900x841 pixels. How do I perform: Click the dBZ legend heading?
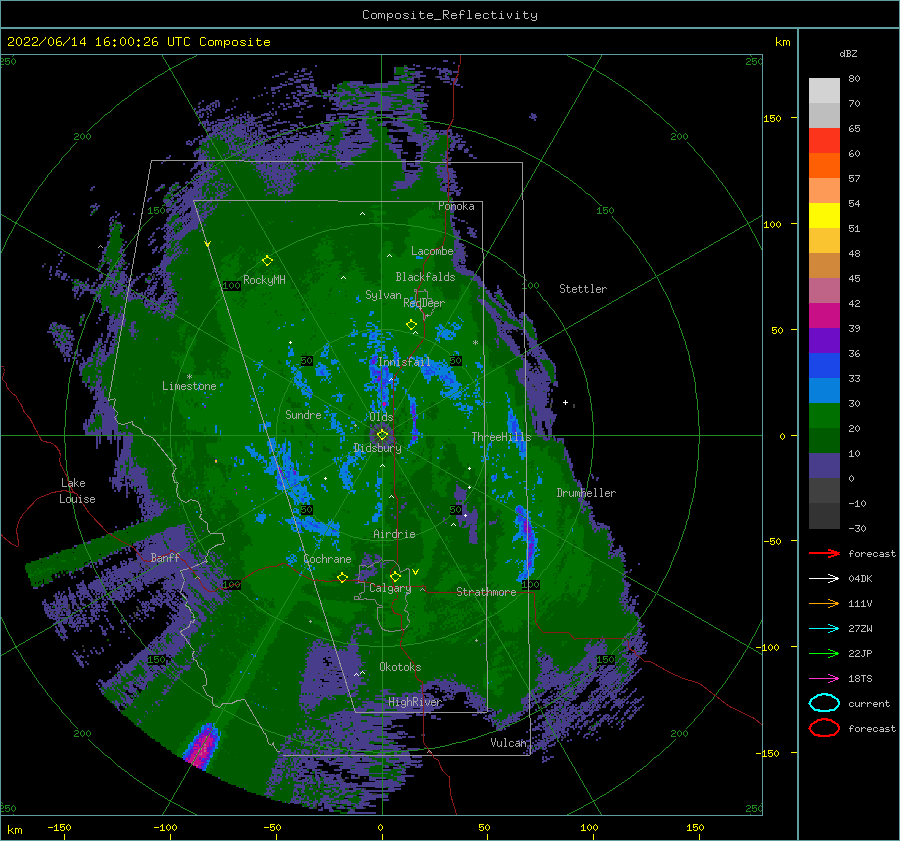pyautogui.click(x=848, y=53)
